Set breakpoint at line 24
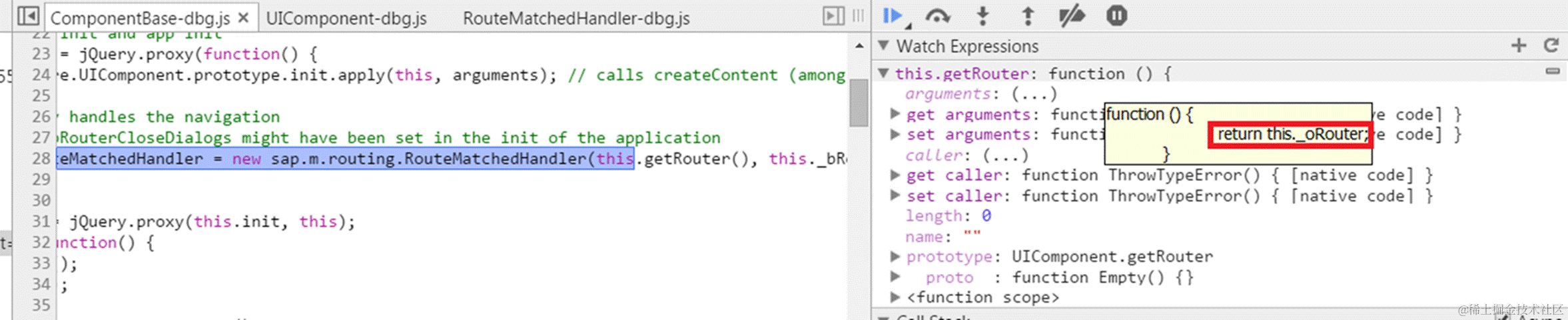The image size is (1568, 320). [41, 75]
